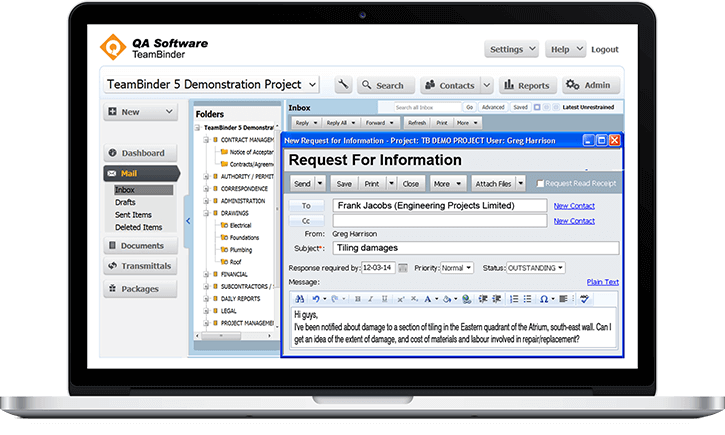Select Drafts in the Mail menu
Screen dimensions: 725x435
(x=125, y=202)
